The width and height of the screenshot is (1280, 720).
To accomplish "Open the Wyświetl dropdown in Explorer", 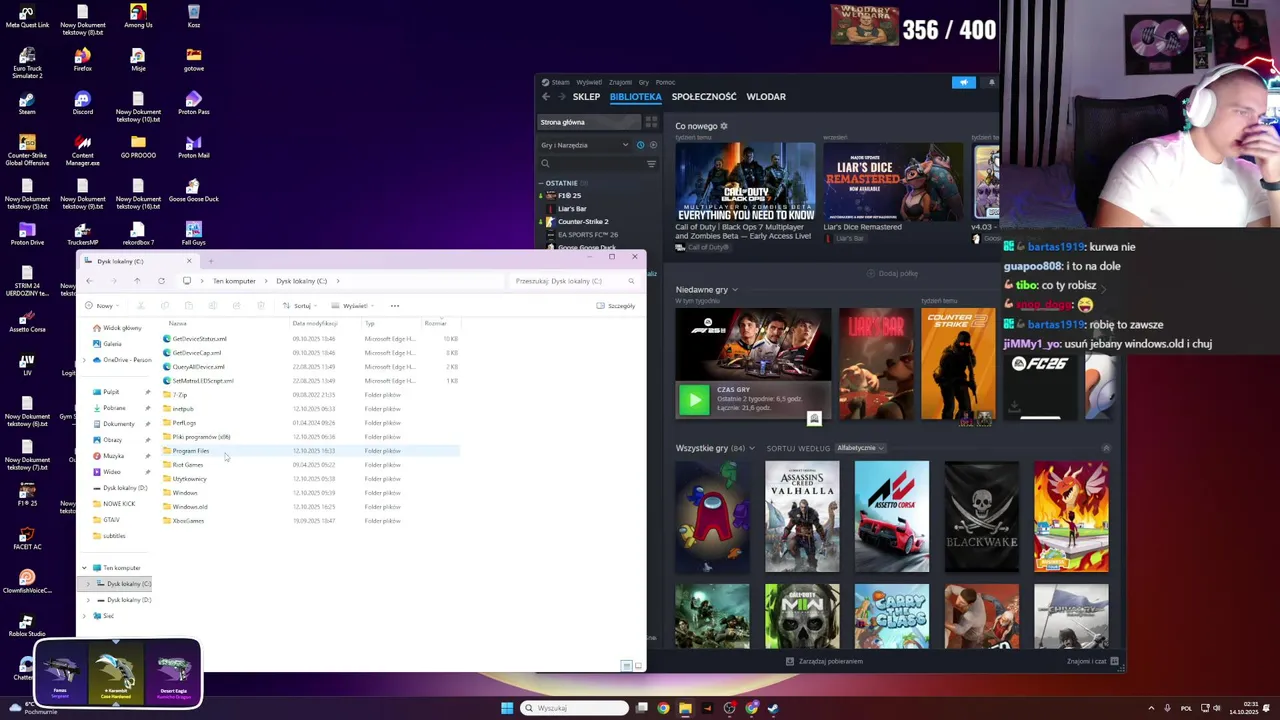I will (x=353, y=306).
